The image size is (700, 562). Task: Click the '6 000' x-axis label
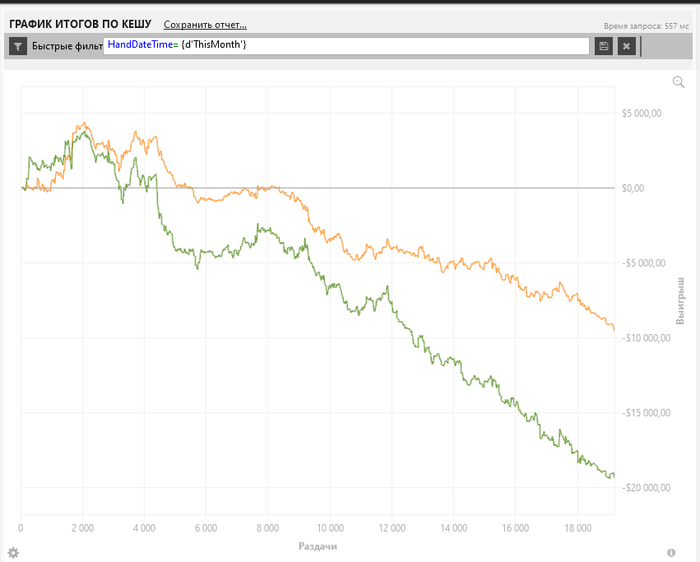pyautogui.click(x=206, y=529)
